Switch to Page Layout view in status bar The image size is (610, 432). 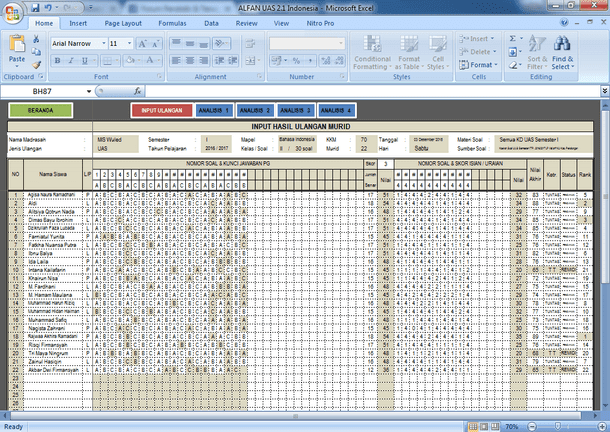pos(484,427)
